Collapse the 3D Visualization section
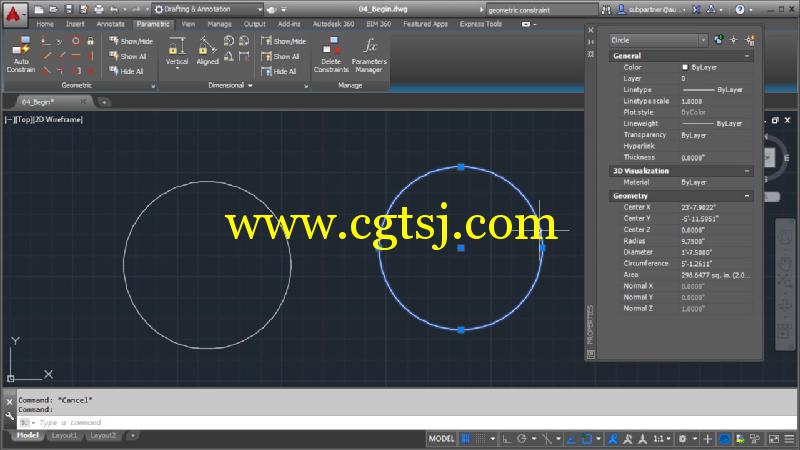 747,171
